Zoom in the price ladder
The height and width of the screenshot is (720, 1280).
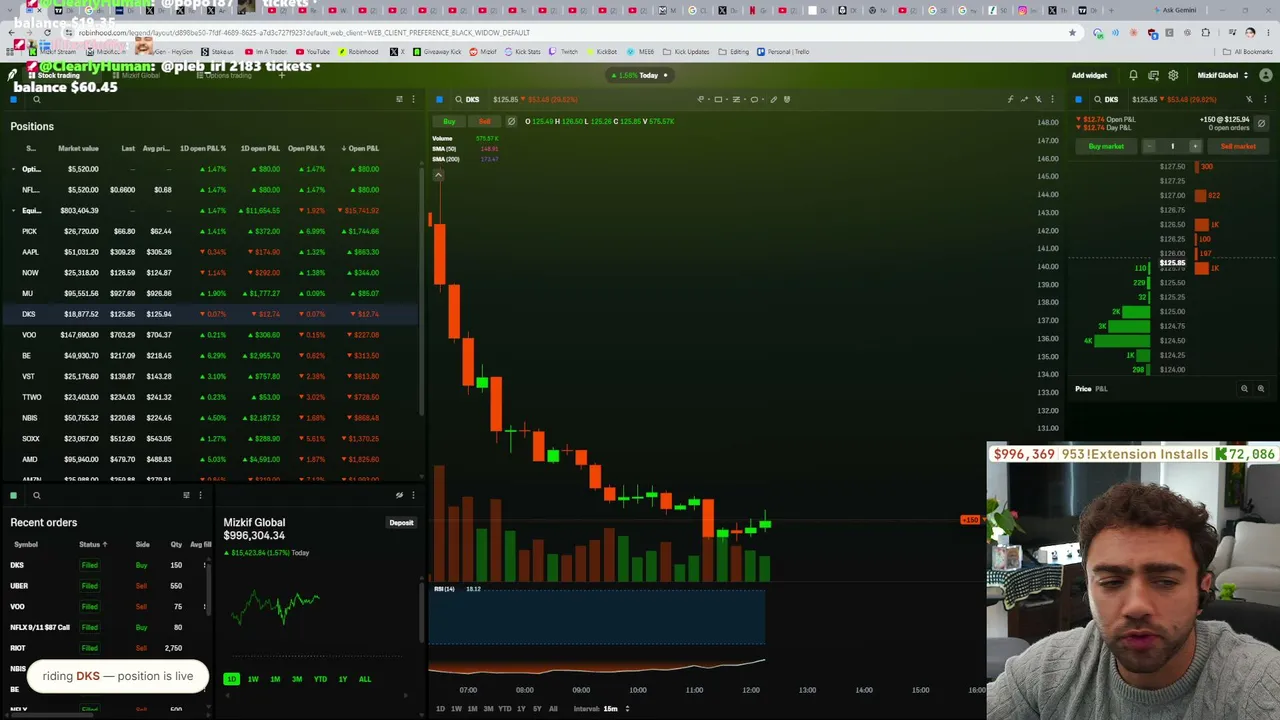pyautogui.click(x=1260, y=389)
